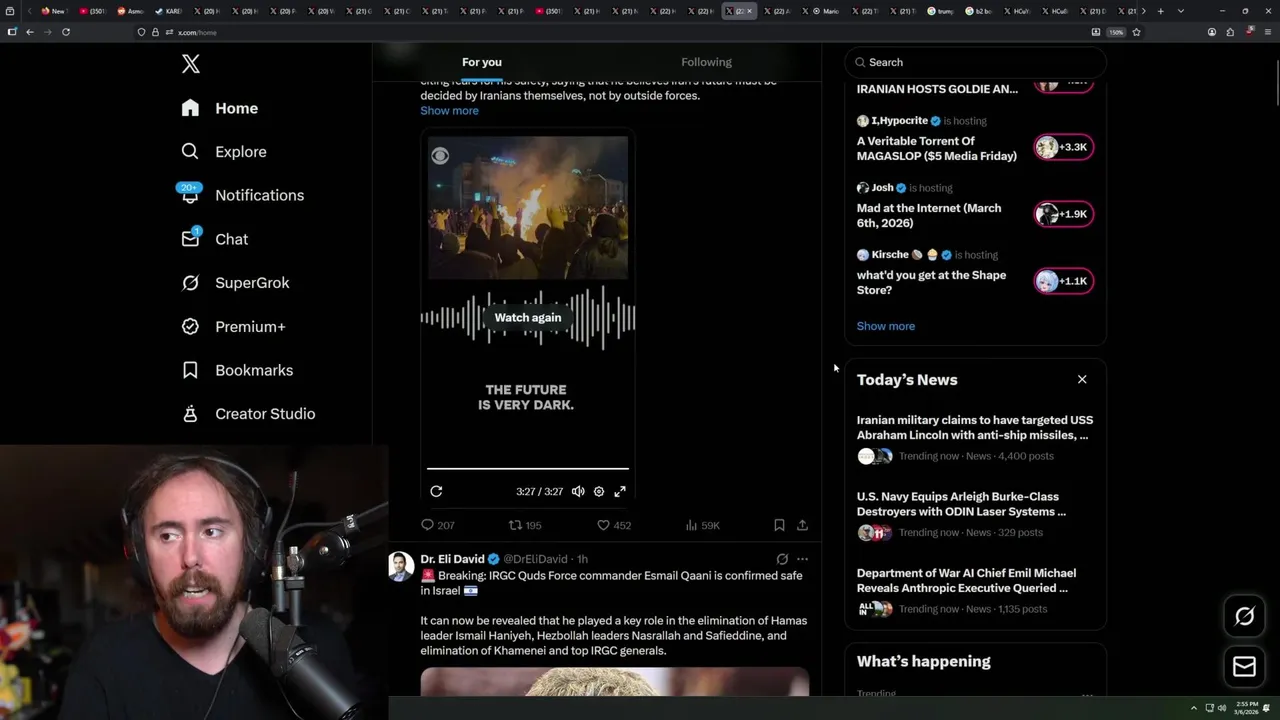Click the Search input field
Image resolution: width=1280 pixels, height=720 pixels.
pos(975,62)
